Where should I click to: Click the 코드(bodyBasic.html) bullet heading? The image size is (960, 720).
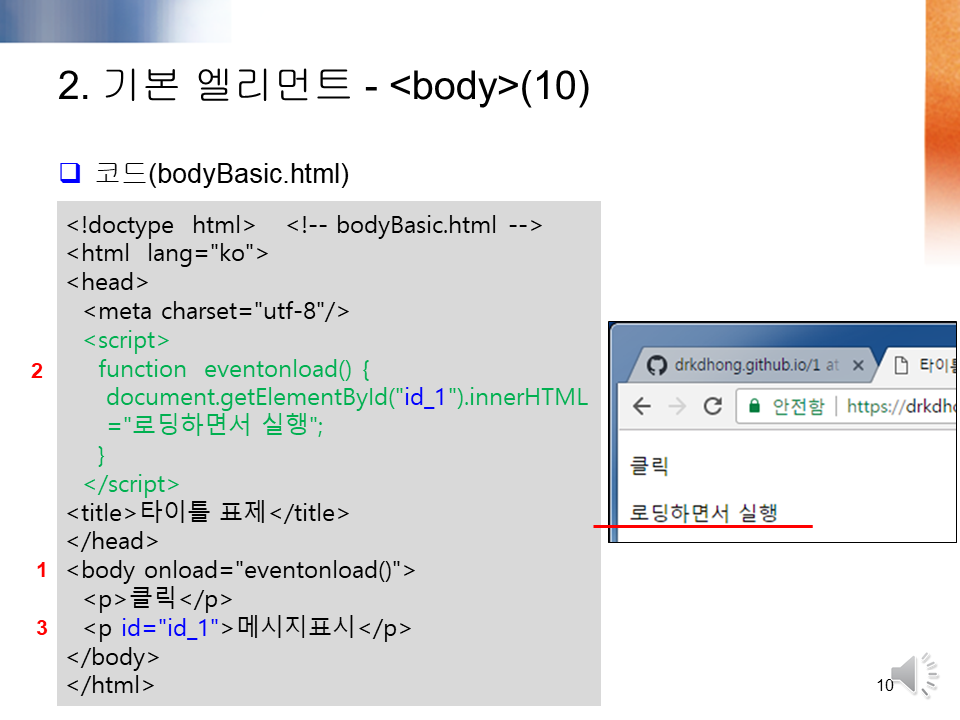[222, 173]
